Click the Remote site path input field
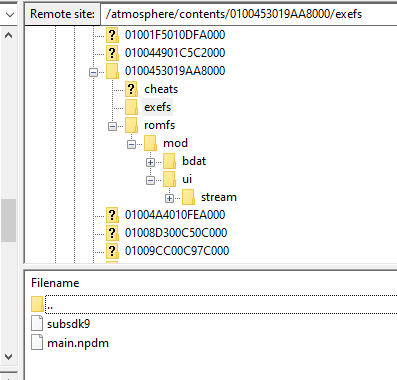The height and width of the screenshot is (380, 397). pyautogui.click(x=249, y=14)
